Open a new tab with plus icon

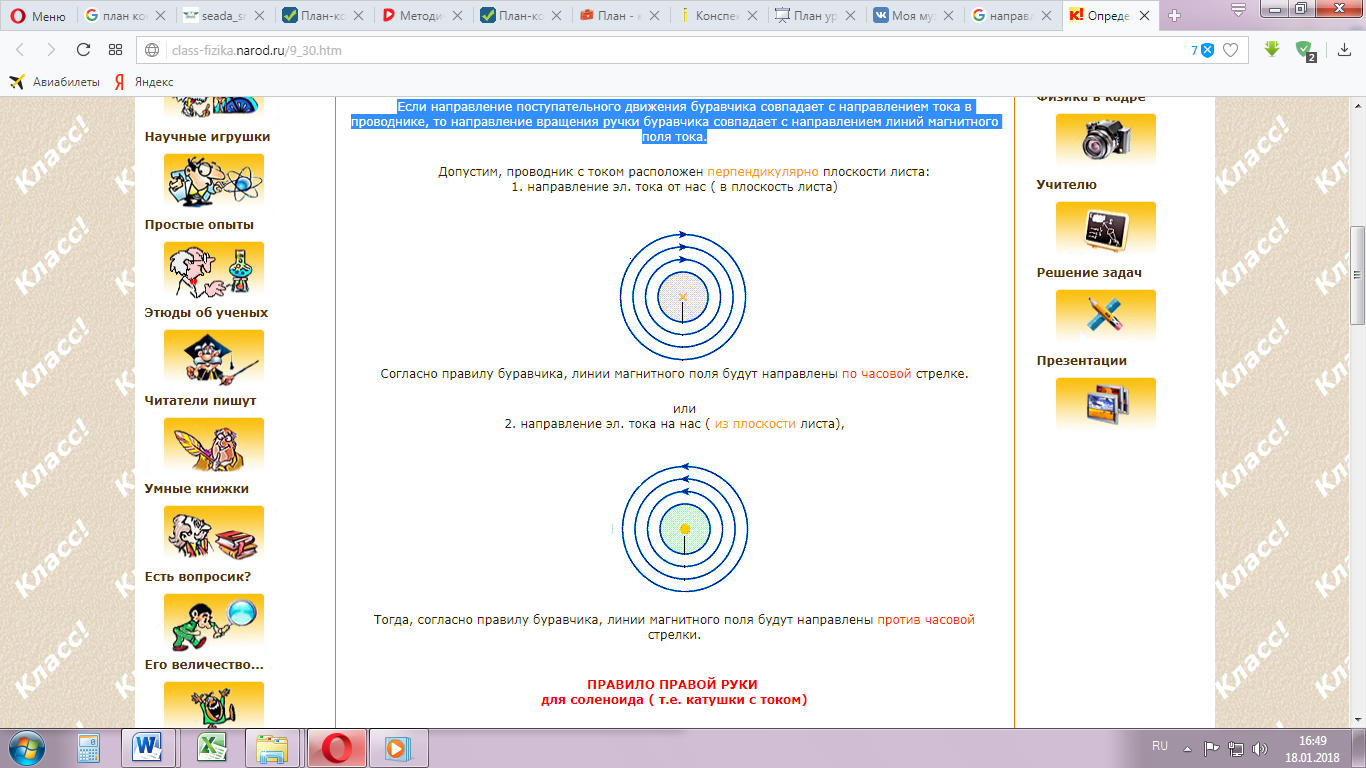click(x=1175, y=15)
